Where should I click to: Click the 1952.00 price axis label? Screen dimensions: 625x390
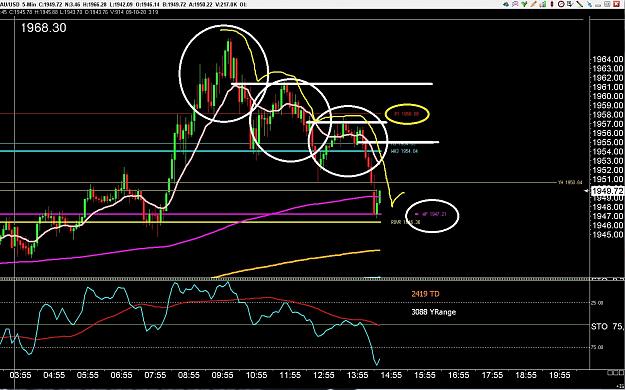click(608, 170)
